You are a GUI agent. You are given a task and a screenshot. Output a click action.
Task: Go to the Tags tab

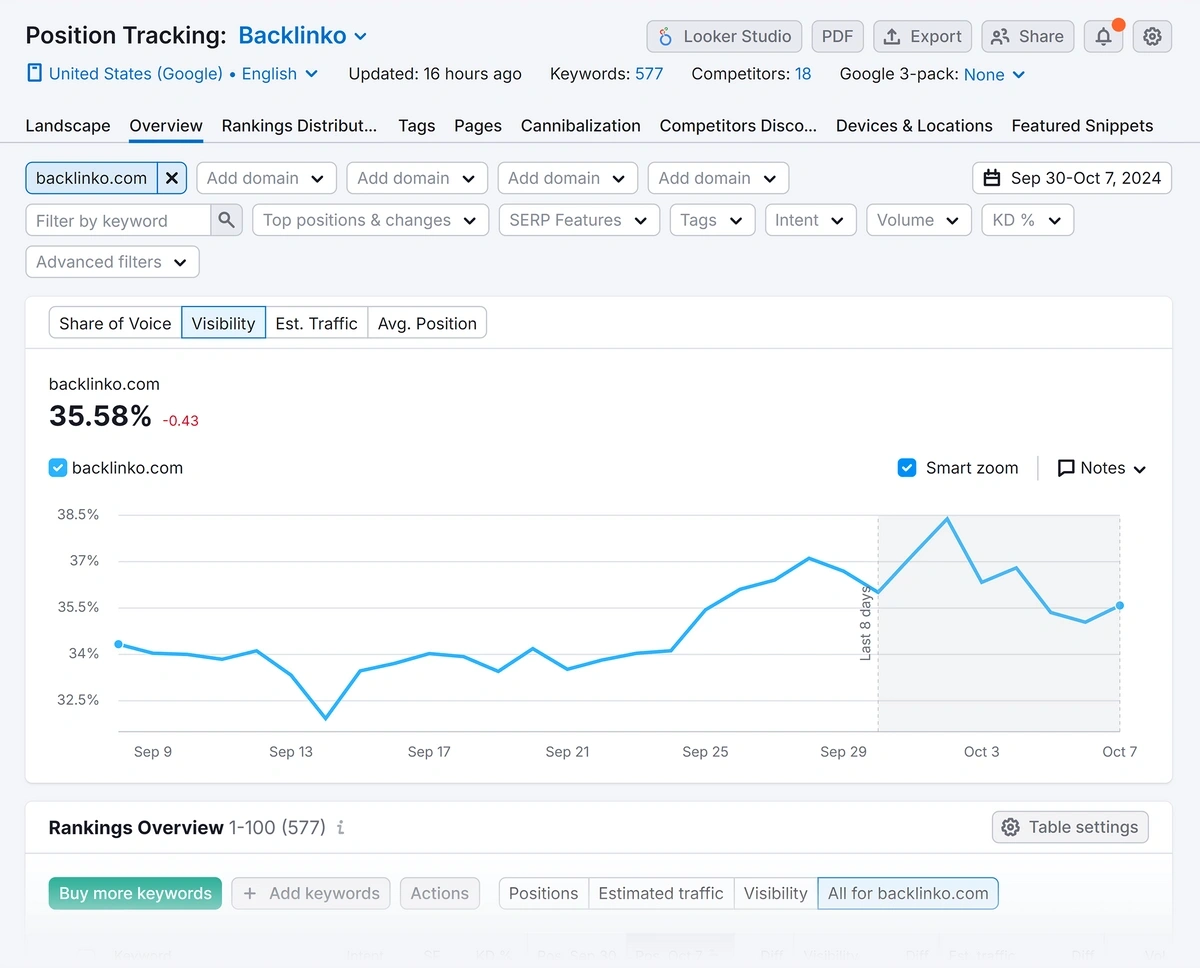tap(416, 126)
